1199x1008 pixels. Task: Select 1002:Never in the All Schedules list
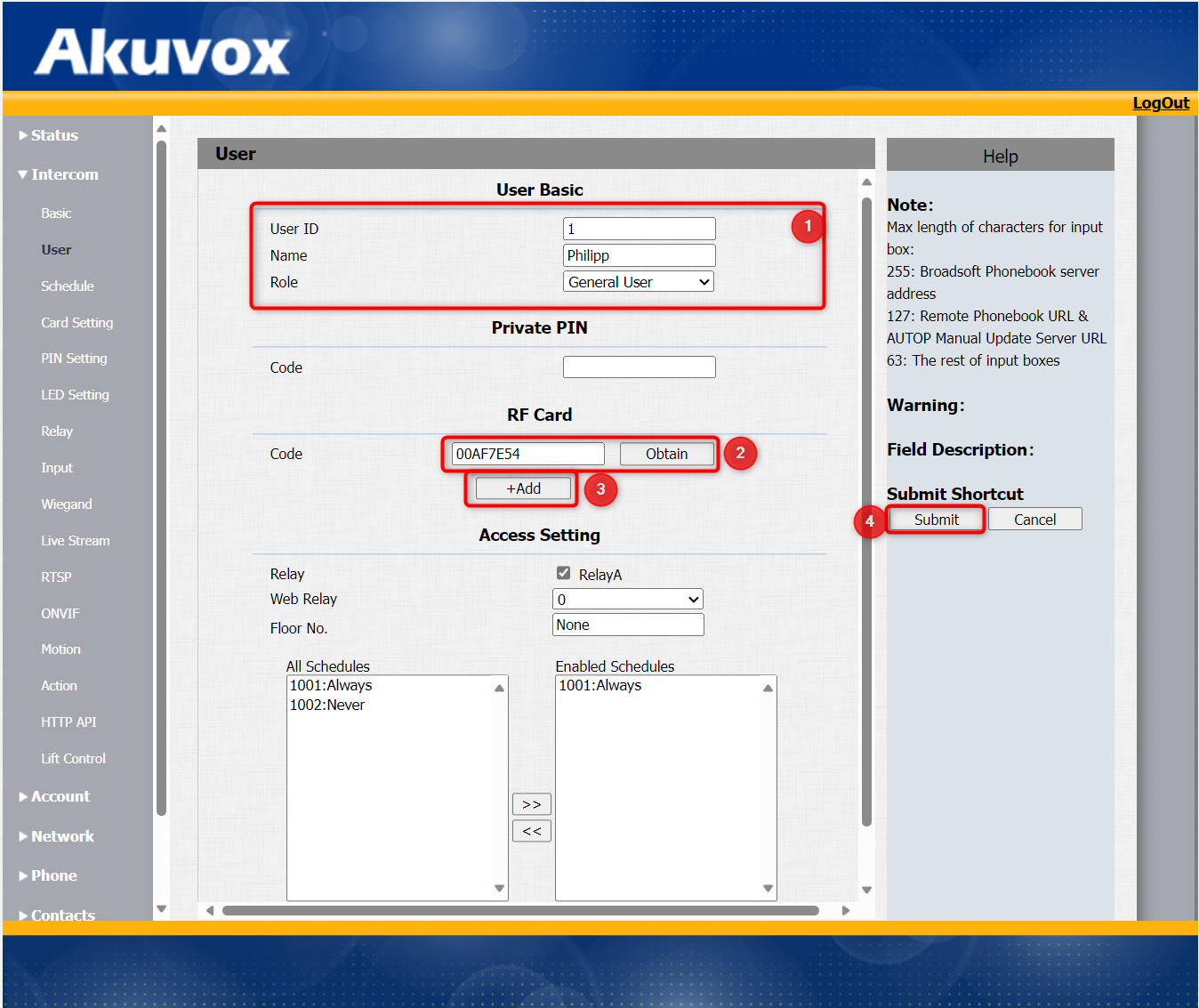point(327,705)
